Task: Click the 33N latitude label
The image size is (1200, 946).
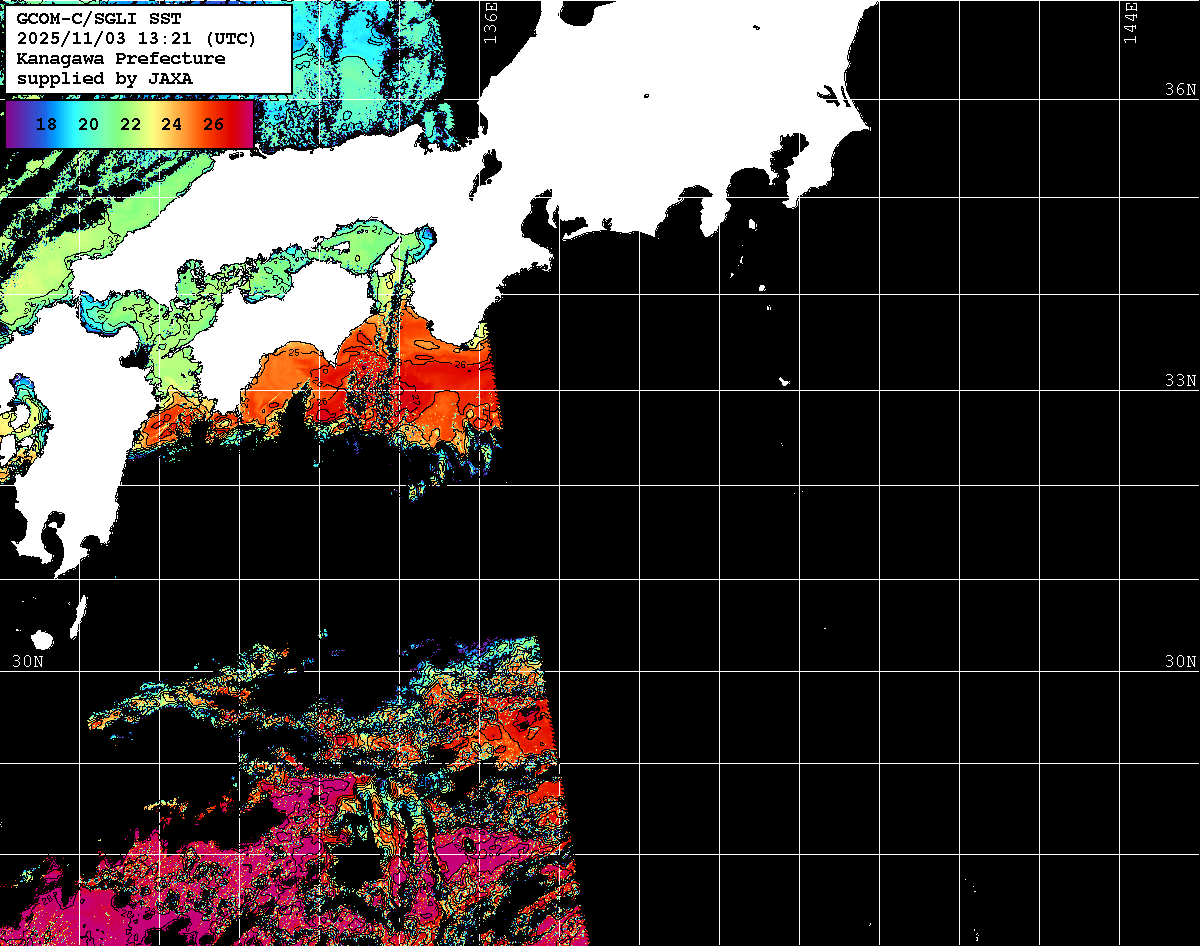Action: pos(1180,381)
